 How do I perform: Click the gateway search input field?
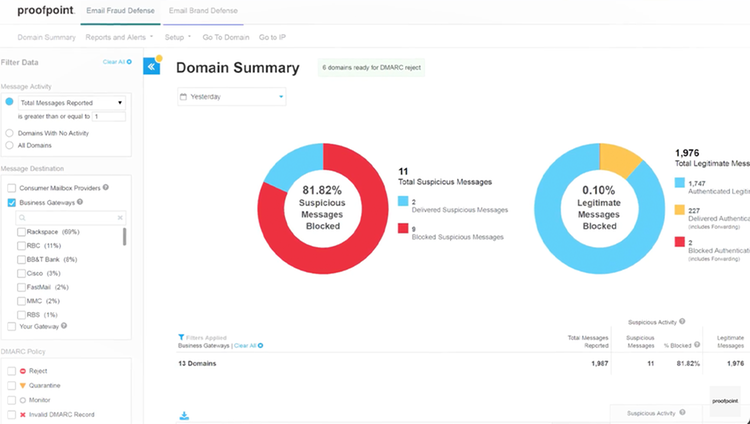[71, 218]
